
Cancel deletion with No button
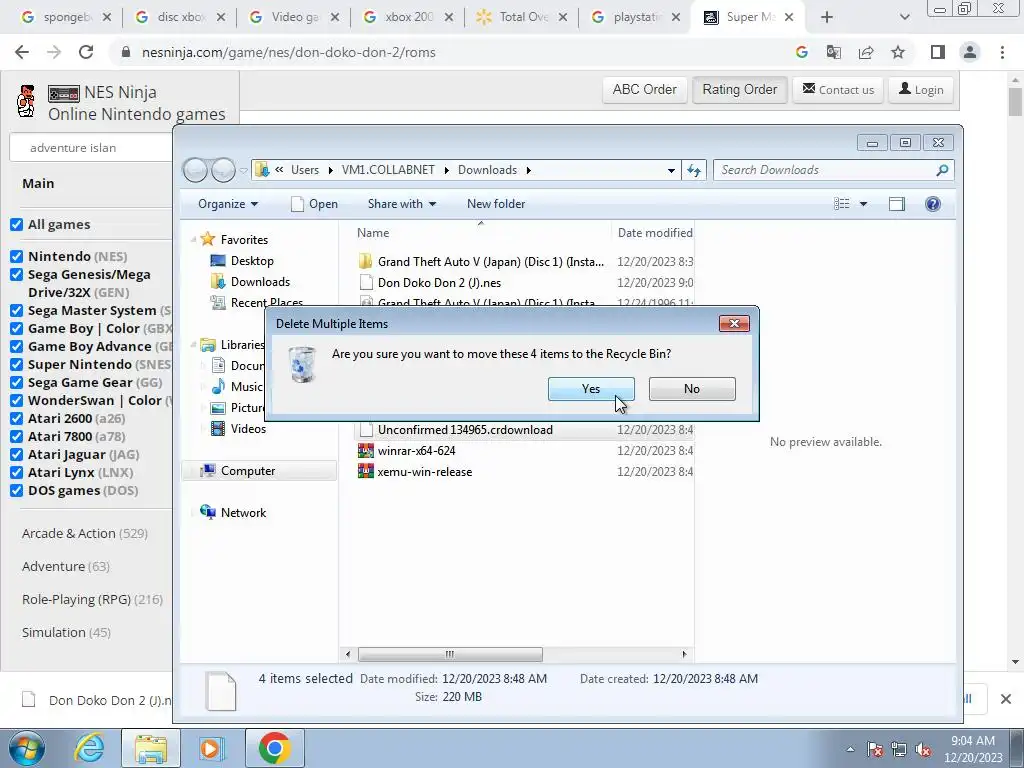click(x=692, y=389)
